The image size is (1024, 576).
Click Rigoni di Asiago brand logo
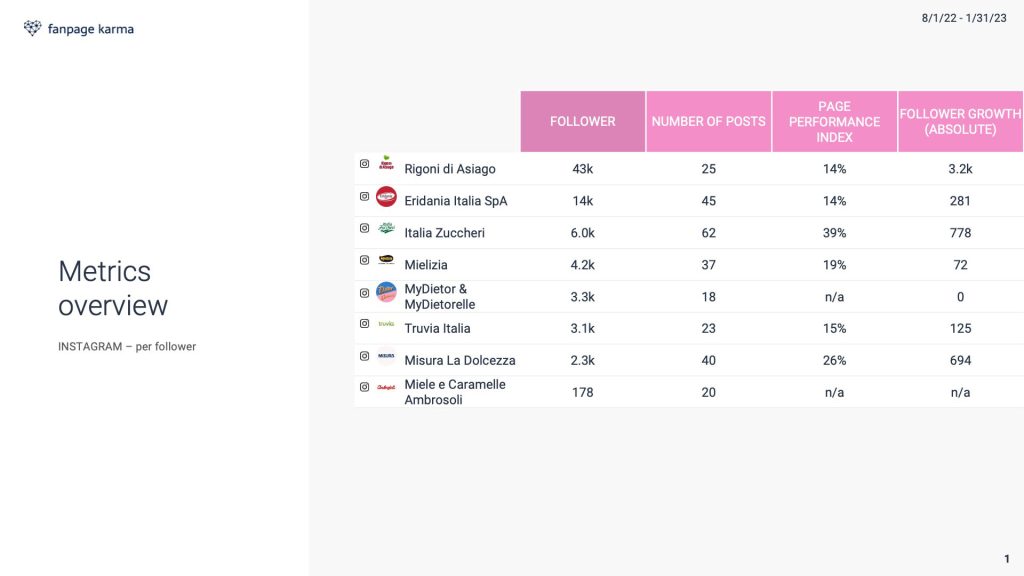coord(386,163)
